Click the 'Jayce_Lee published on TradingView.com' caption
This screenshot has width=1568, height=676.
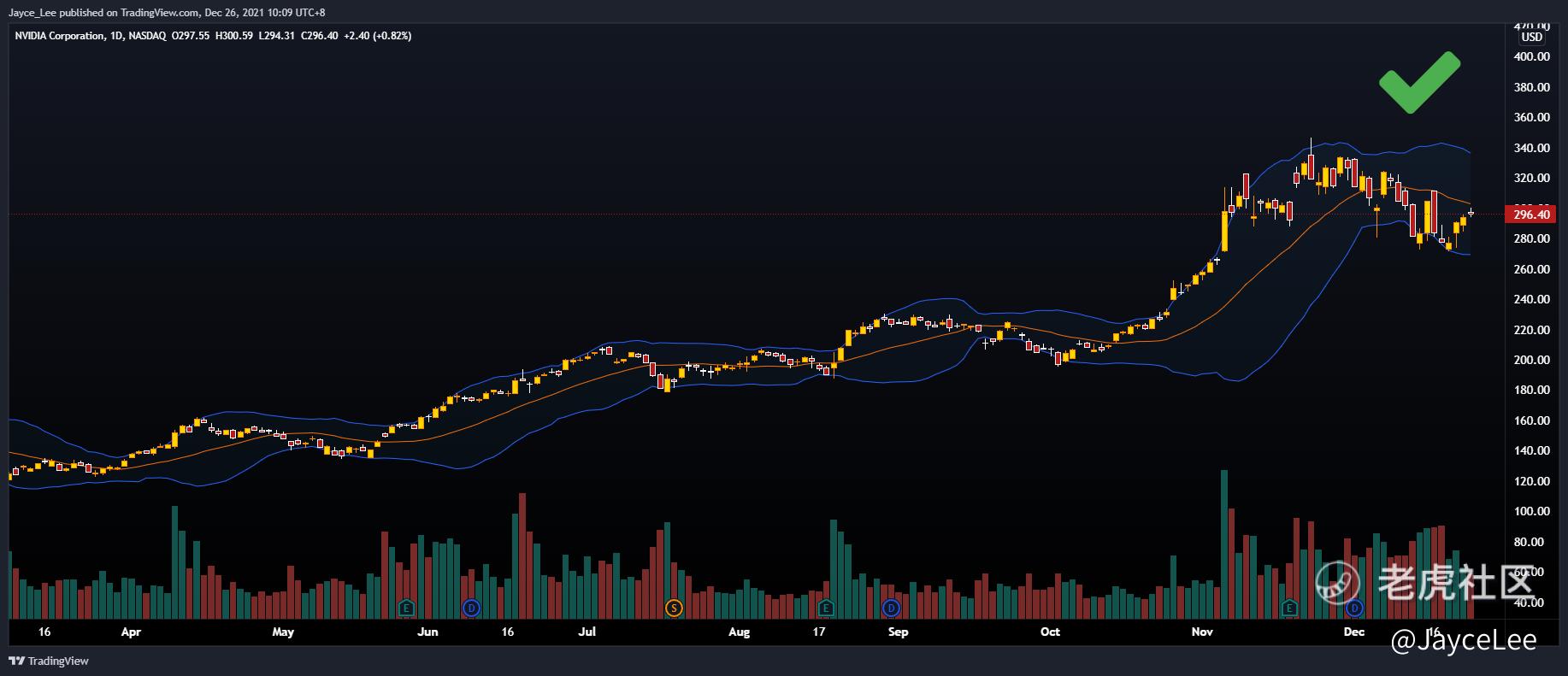104,12
